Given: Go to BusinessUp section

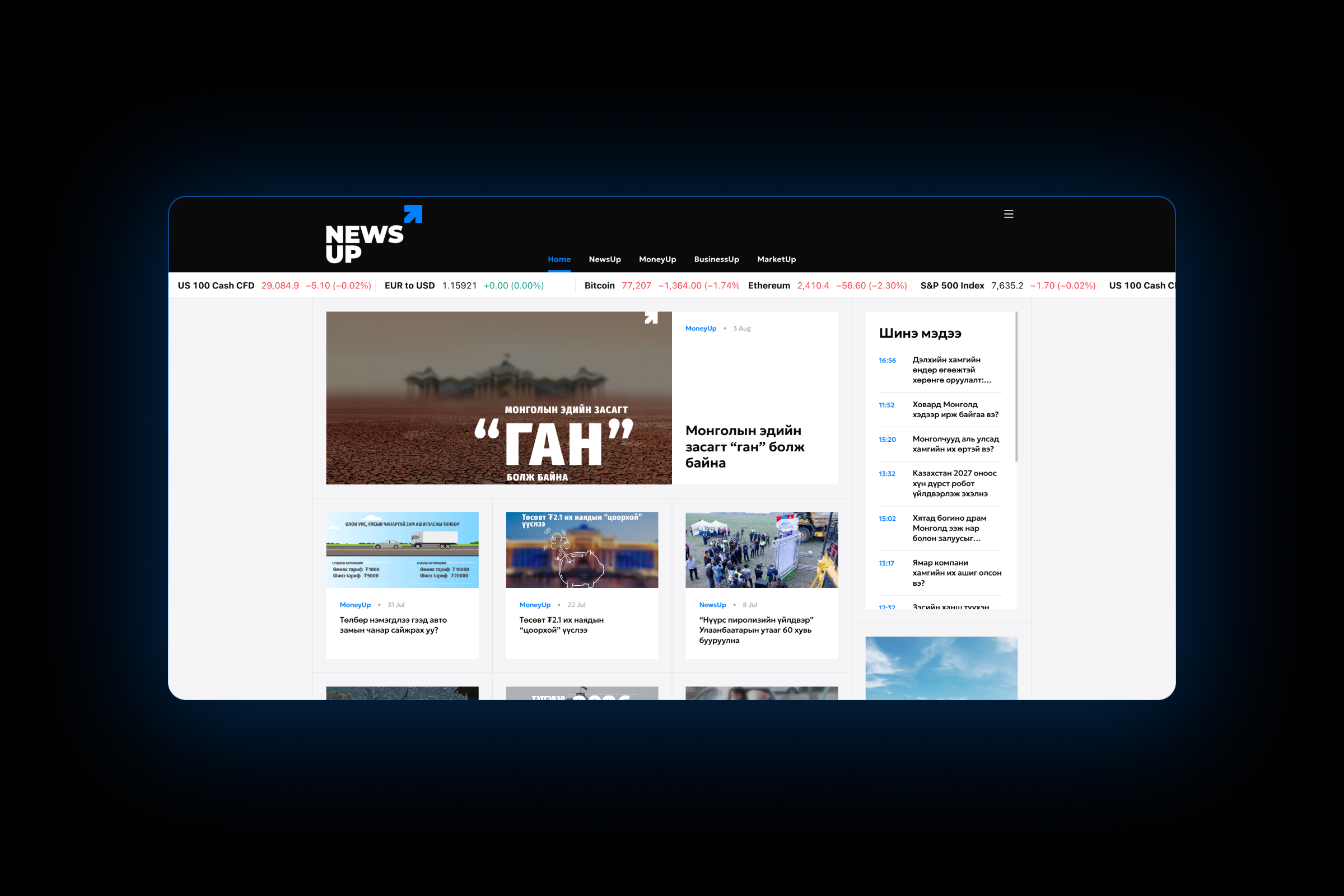Looking at the screenshot, I should [x=716, y=259].
